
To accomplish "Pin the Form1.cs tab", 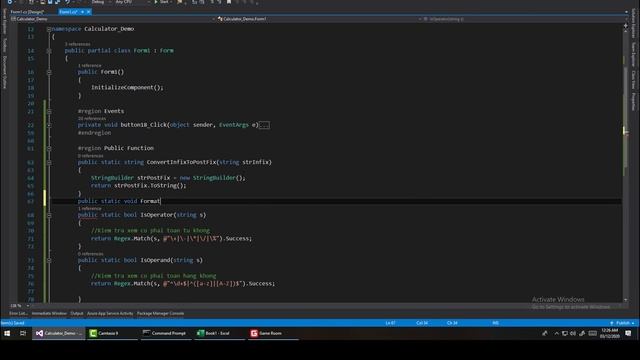I will pyautogui.click(x=82, y=12).
